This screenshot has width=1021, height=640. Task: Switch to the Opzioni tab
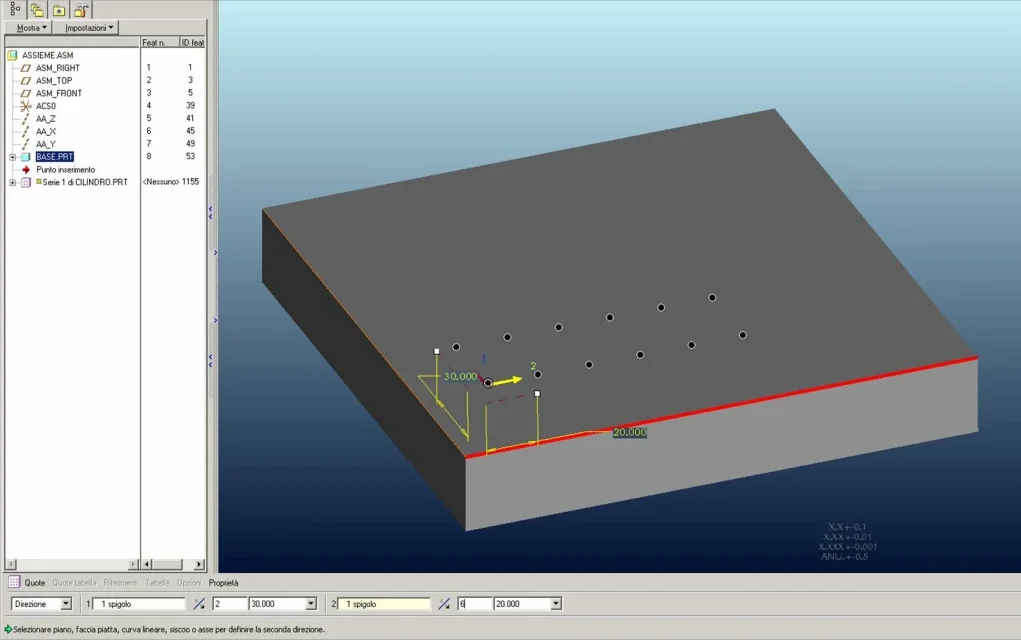(189, 583)
